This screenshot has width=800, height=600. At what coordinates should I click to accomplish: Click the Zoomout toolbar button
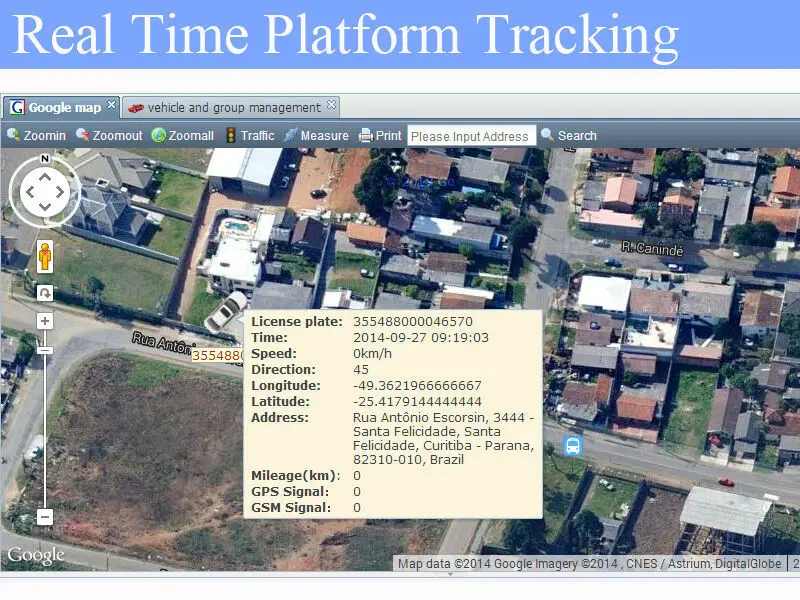point(110,136)
